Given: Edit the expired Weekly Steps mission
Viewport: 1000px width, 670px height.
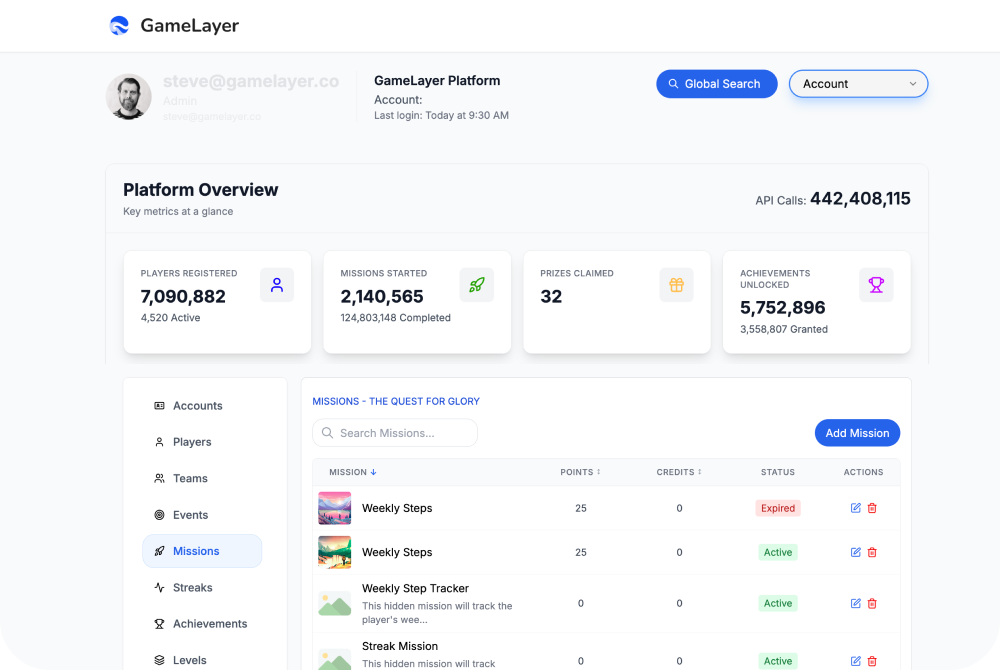Looking at the screenshot, I should [855, 508].
